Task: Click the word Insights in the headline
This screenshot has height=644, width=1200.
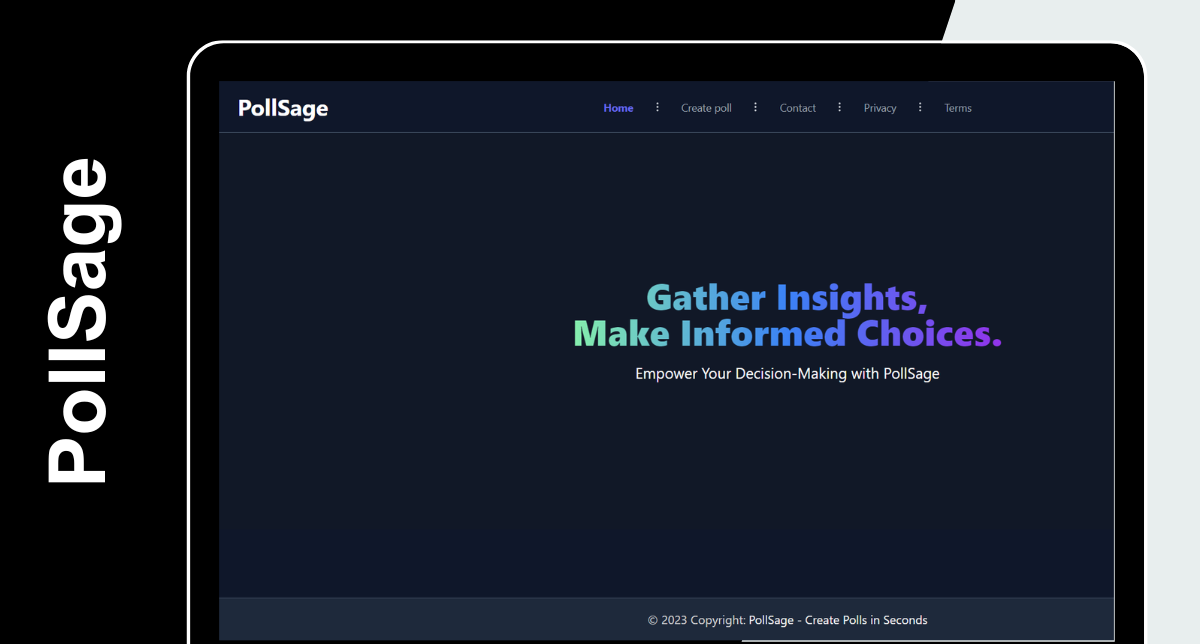Action: 850,298
